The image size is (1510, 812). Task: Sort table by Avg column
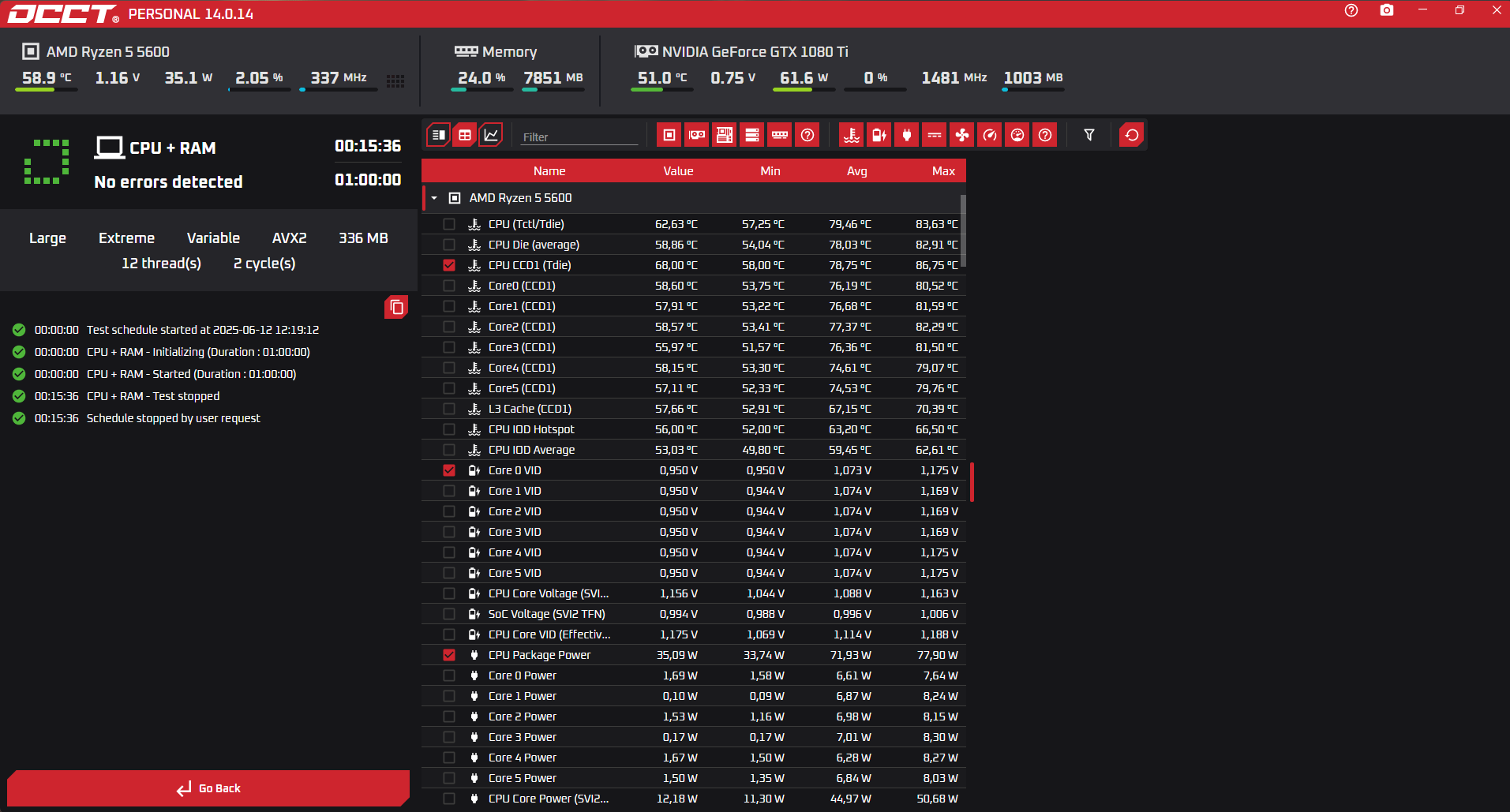tap(857, 171)
